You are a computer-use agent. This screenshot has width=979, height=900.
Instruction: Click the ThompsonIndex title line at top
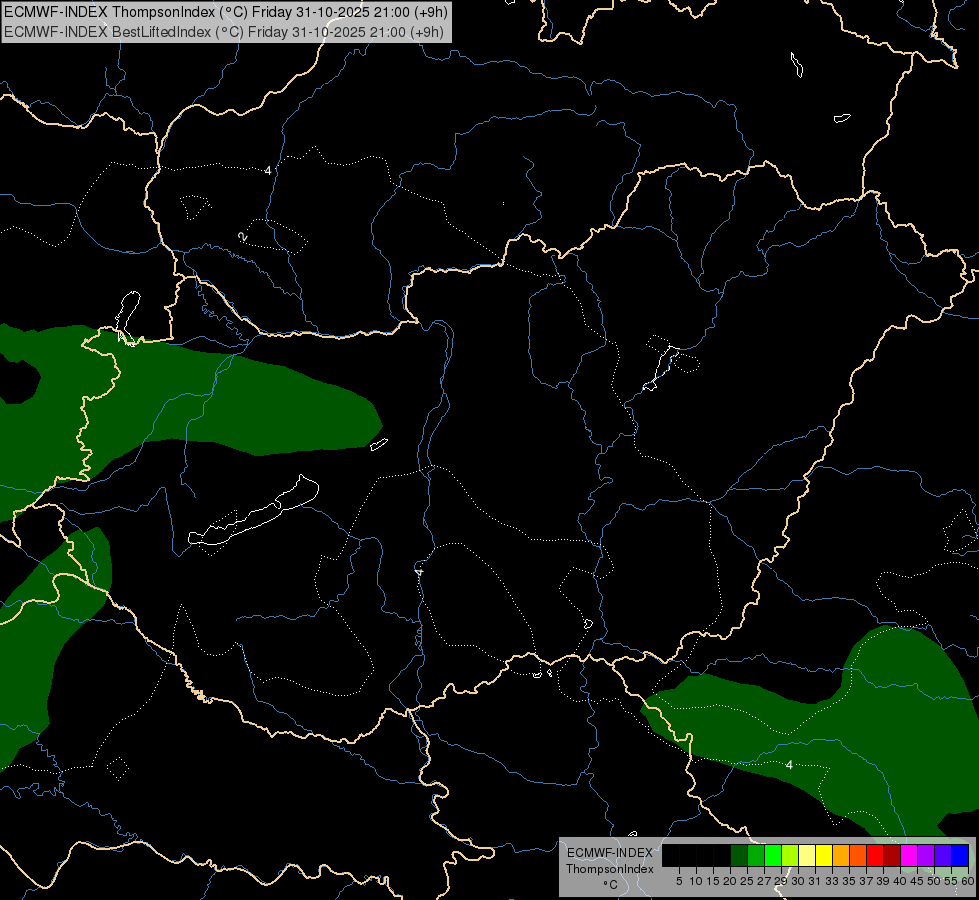225,12
